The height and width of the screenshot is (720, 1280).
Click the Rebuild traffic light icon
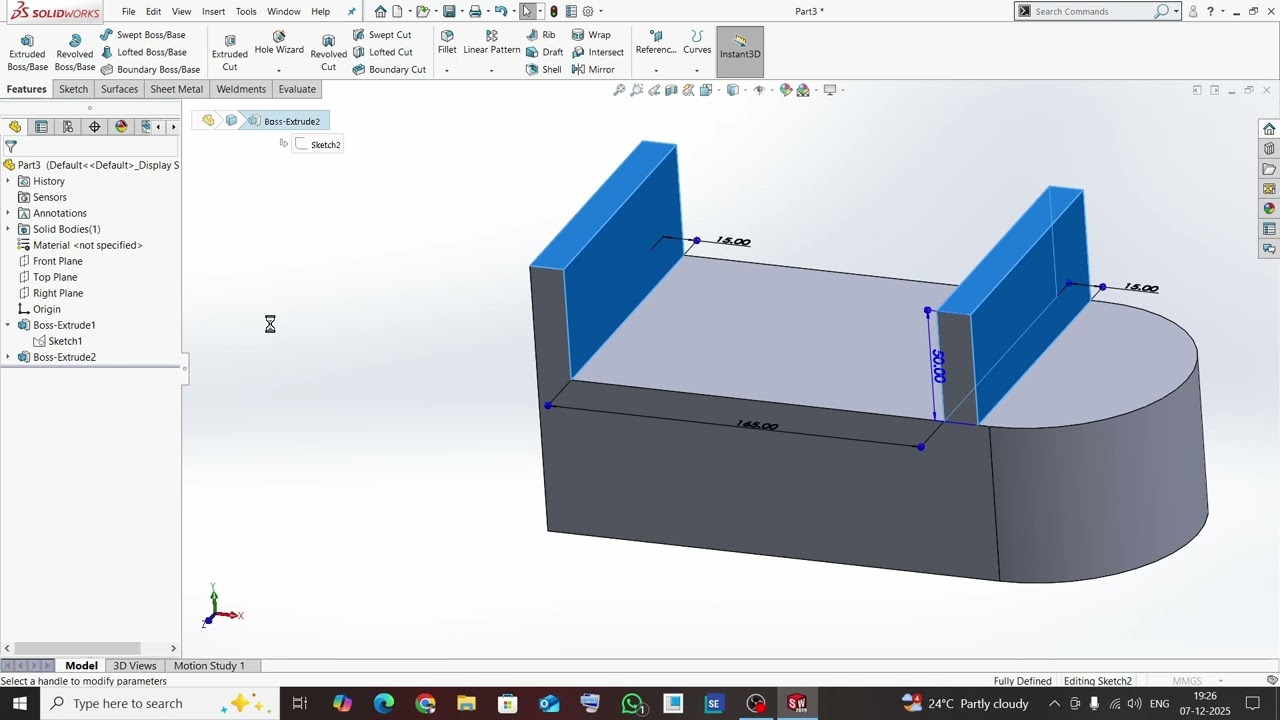(554, 11)
